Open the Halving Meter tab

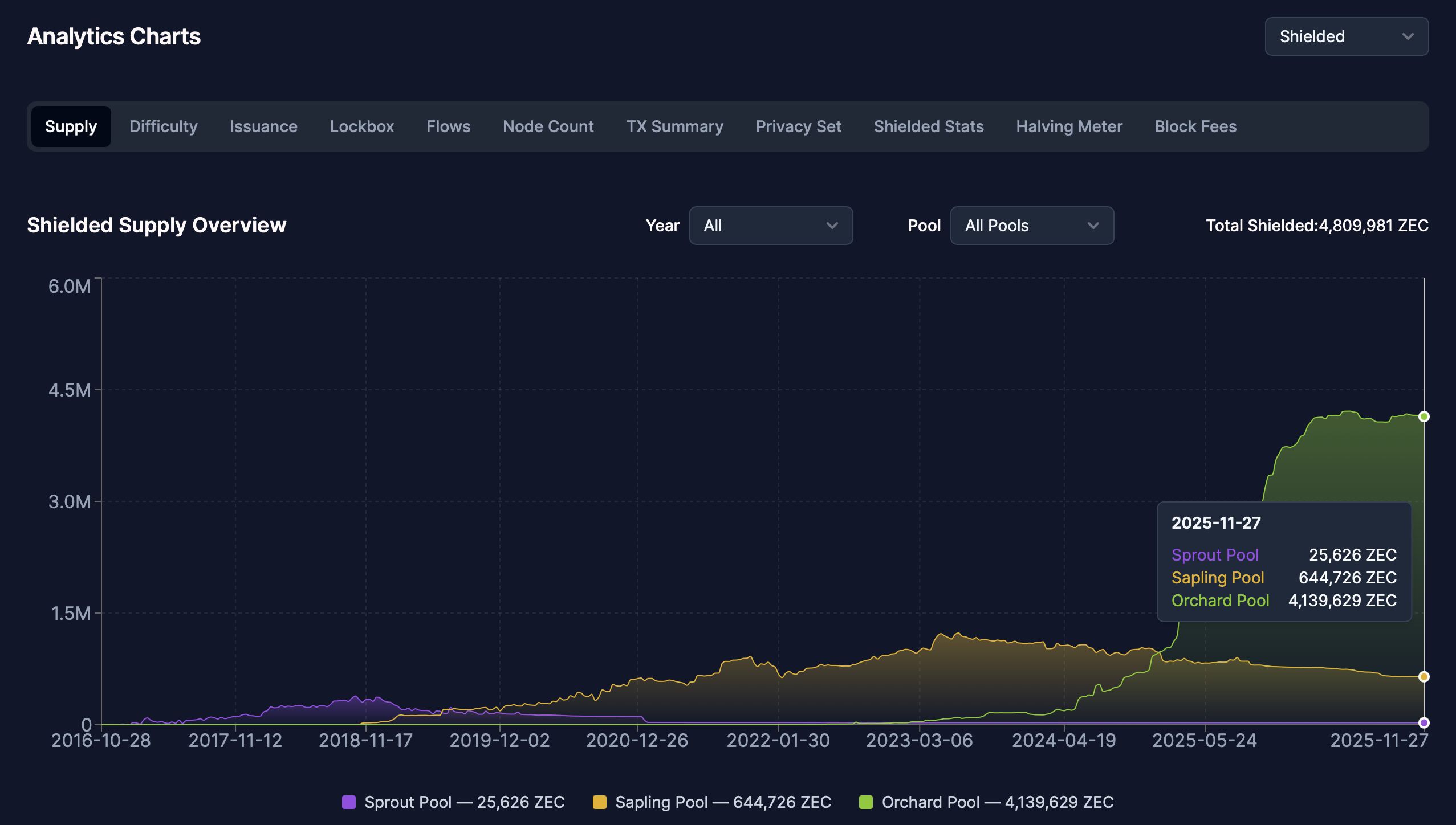coord(1068,126)
